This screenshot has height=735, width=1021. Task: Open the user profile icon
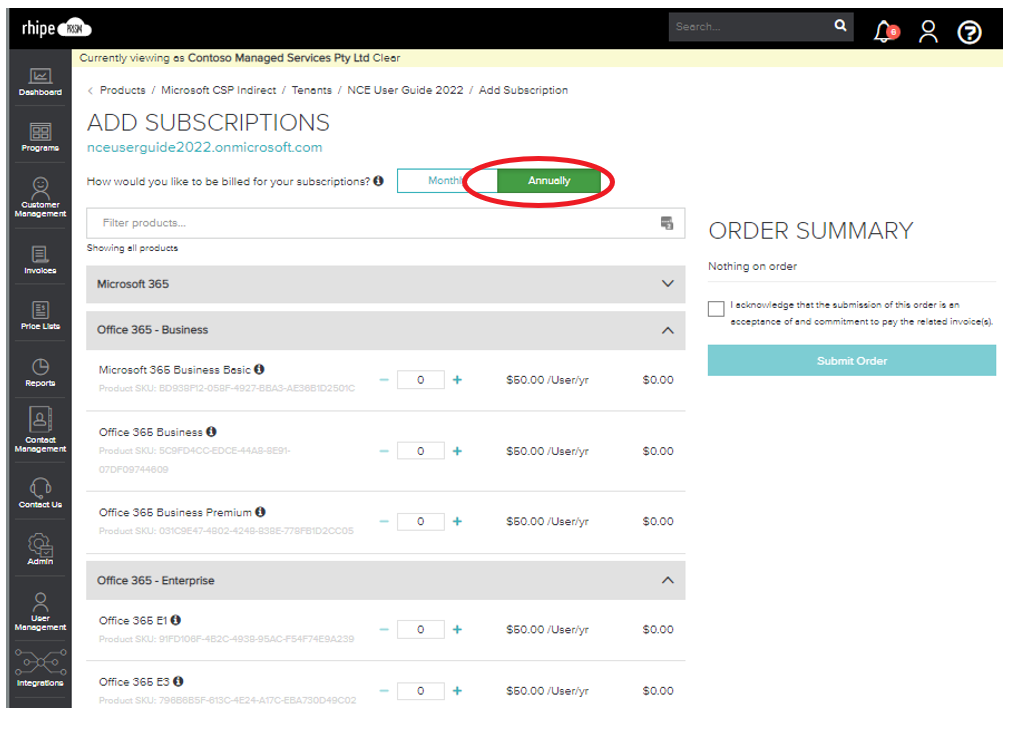pyautogui.click(x=929, y=31)
